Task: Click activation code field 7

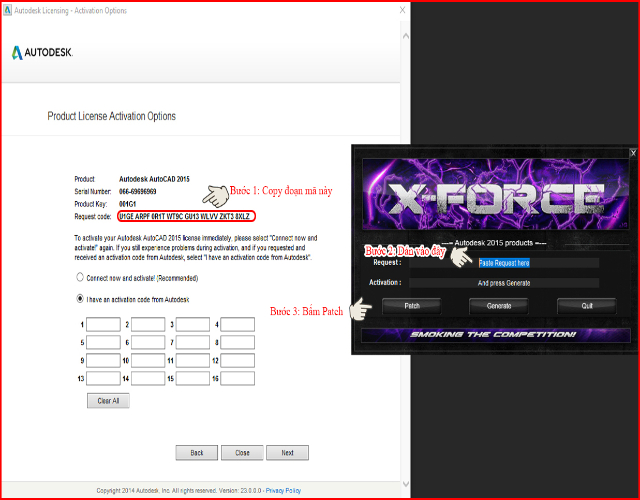Action: click(193, 342)
